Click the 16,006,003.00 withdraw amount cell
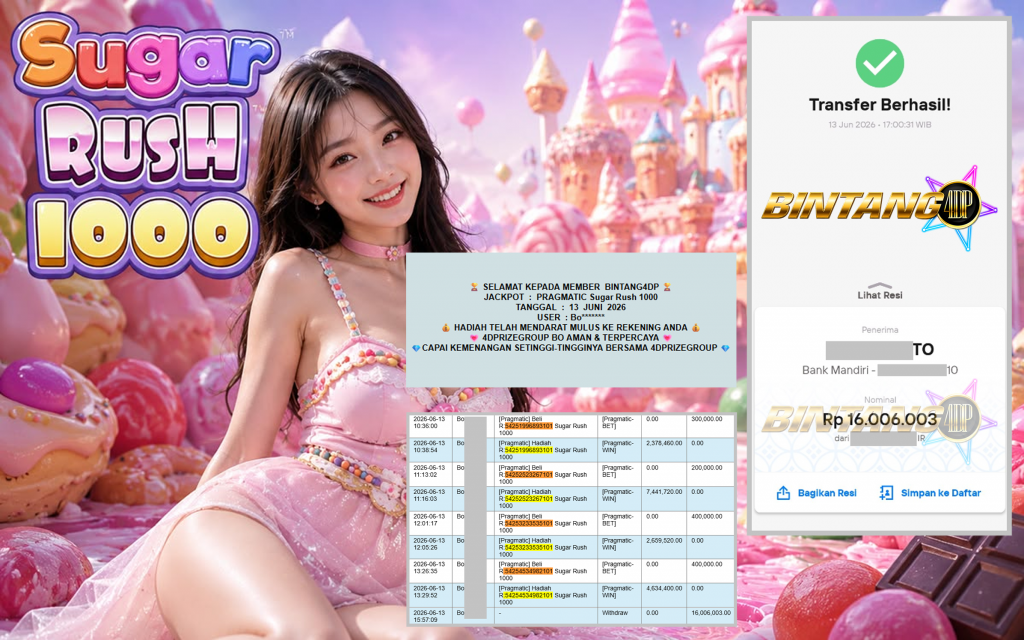Screen dimensions: 1024x640 click(x=710, y=615)
